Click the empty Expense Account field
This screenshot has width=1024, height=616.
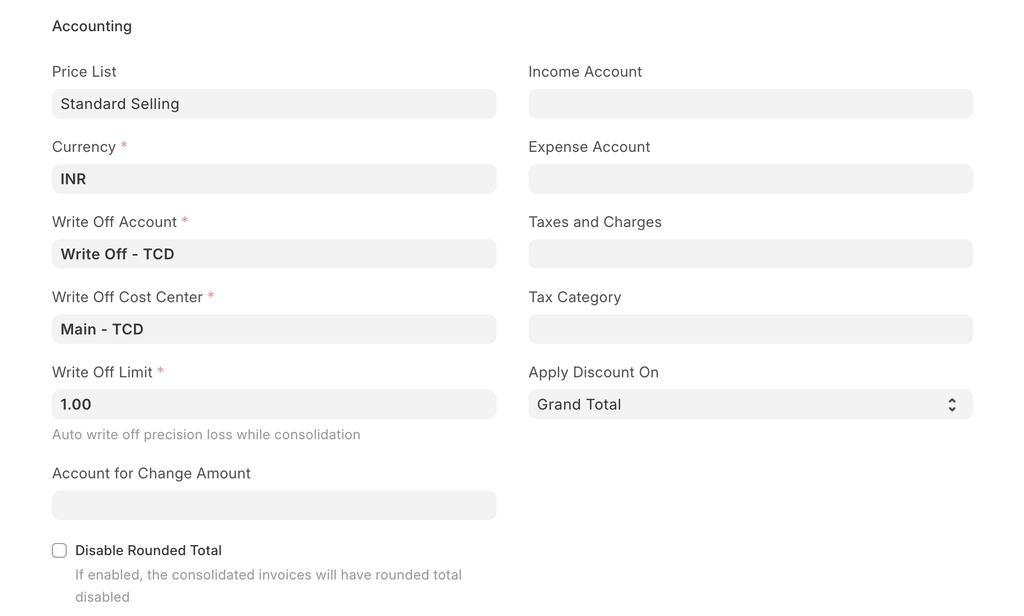(x=750, y=179)
